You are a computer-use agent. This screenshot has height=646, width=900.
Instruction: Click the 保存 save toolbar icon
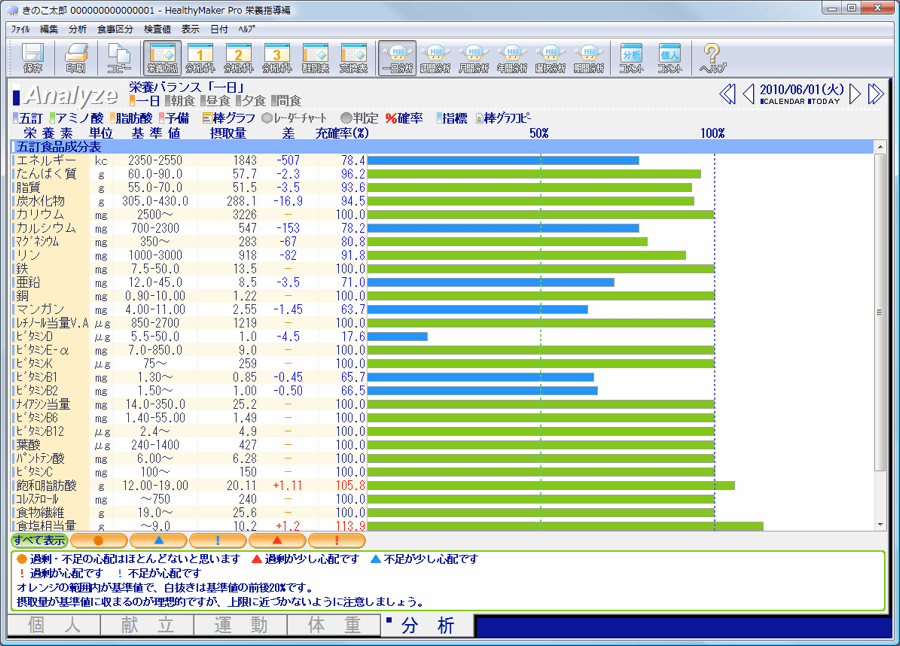tap(32, 58)
